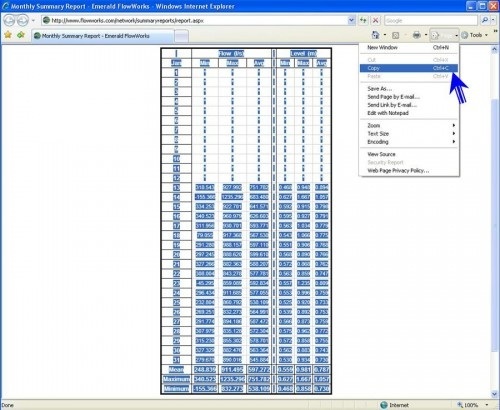The height and width of the screenshot is (410, 500).
Task: Click the minimum flow value -155.366
Action: (x=205, y=389)
